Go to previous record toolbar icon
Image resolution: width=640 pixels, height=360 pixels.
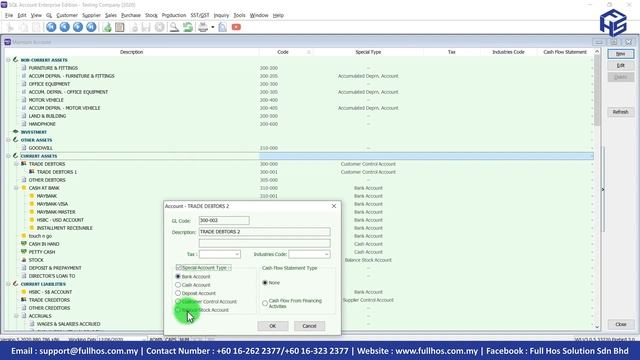tap(64, 27)
